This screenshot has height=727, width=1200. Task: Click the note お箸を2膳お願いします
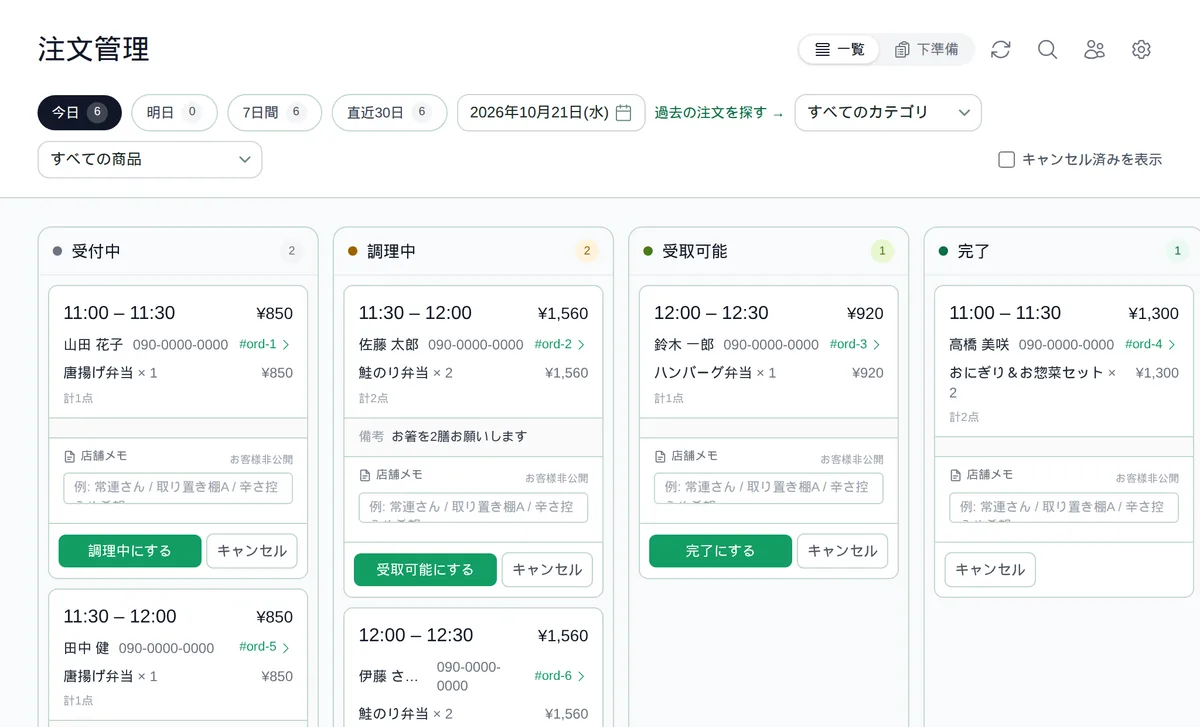tap(459, 436)
